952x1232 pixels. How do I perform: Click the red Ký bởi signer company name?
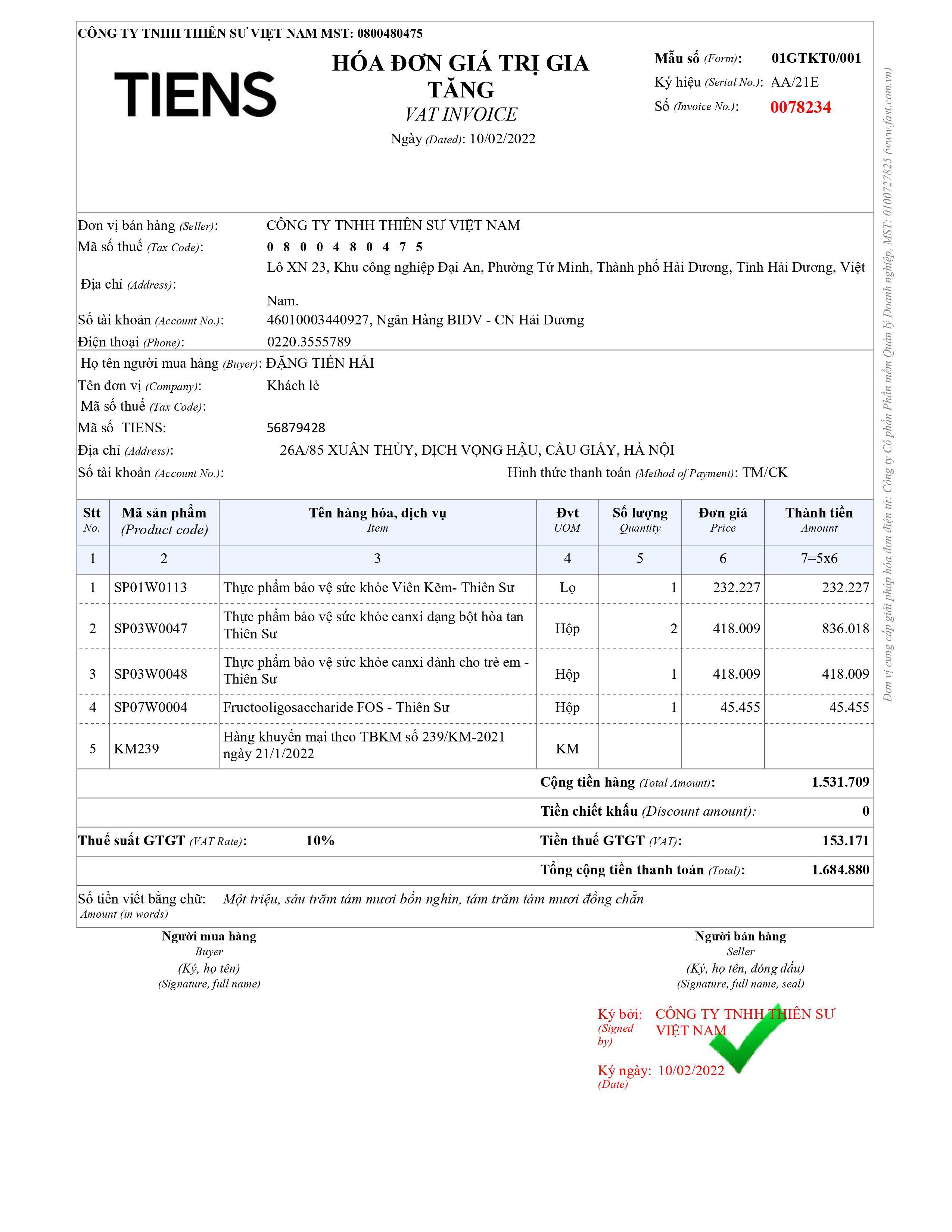pyautogui.click(x=745, y=1022)
